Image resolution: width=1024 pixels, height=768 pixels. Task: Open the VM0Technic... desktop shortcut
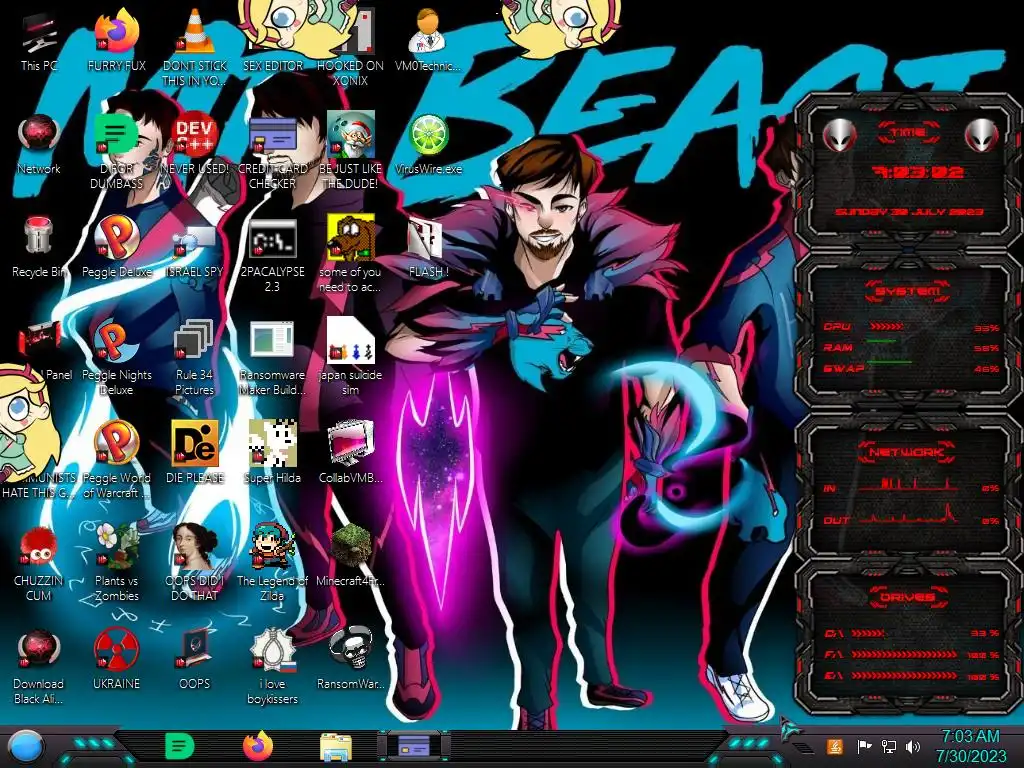point(428,39)
